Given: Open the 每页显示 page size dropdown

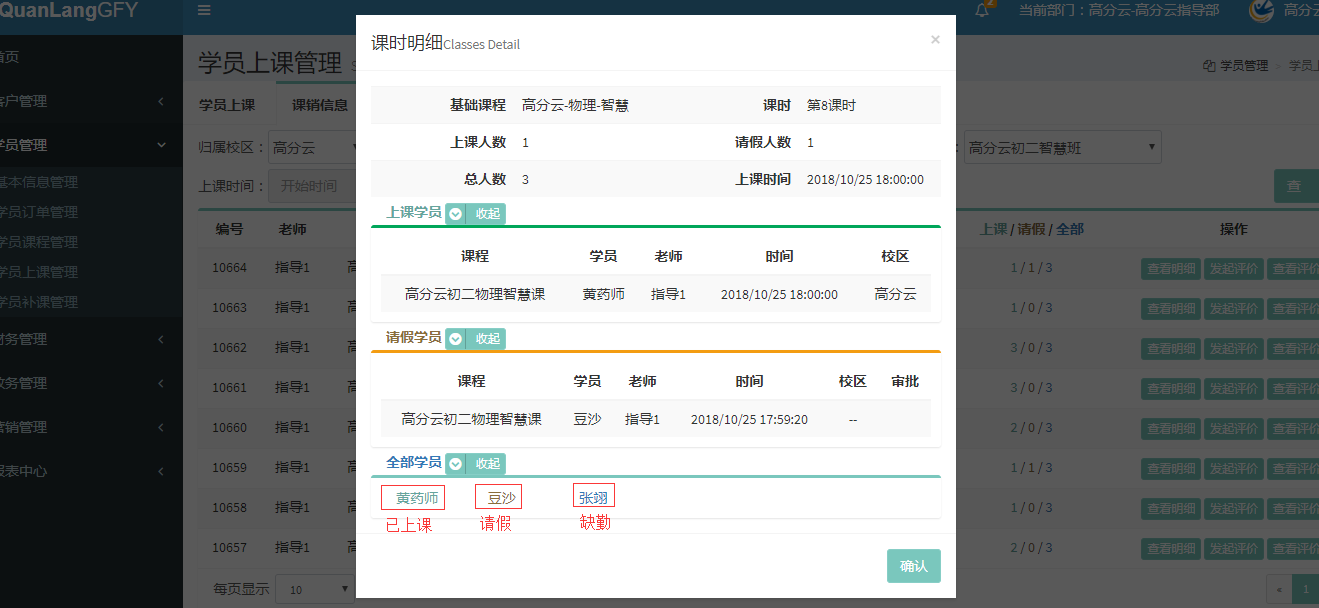Looking at the screenshot, I should point(314,589).
